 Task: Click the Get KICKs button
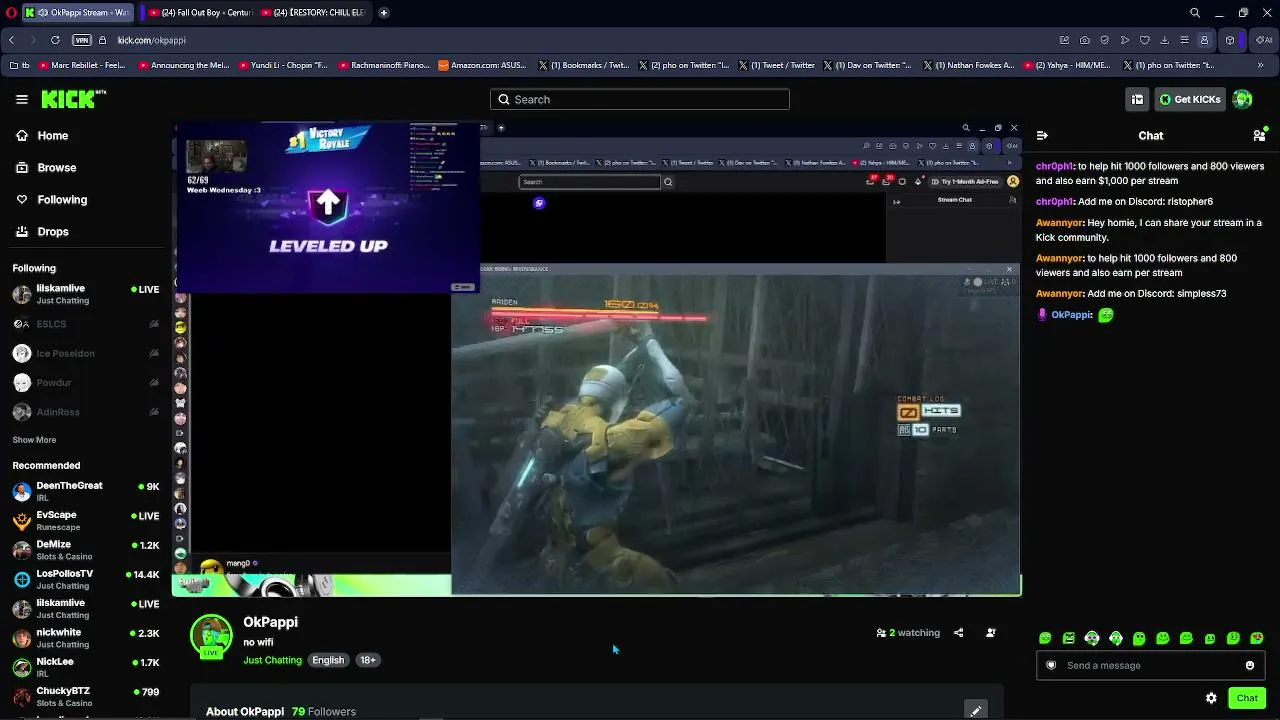[1190, 99]
